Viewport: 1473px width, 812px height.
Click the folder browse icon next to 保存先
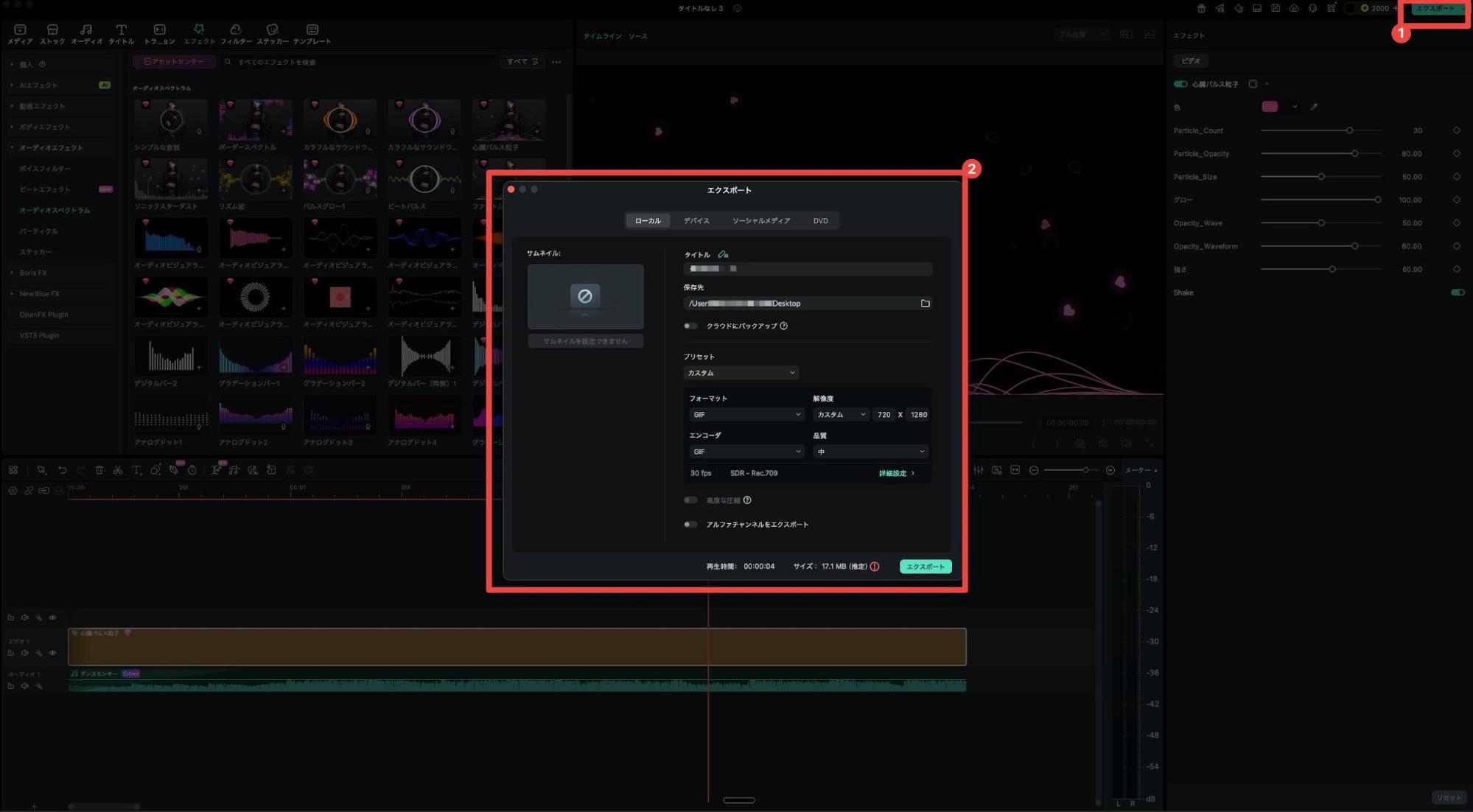[x=926, y=303]
